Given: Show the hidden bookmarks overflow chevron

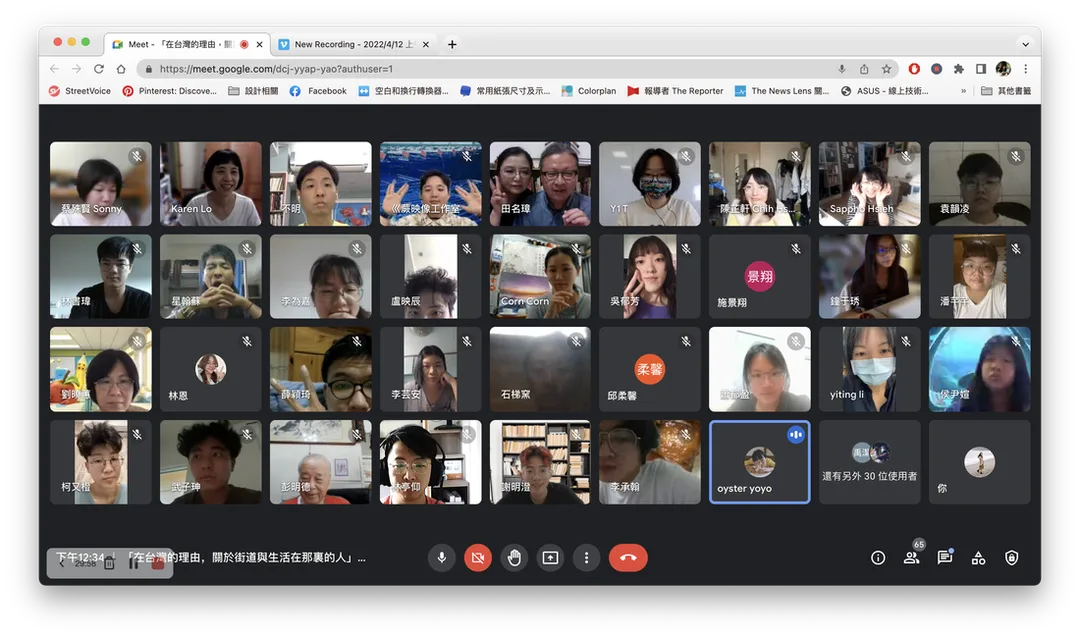Looking at the screenshot, I should [963, 91].
